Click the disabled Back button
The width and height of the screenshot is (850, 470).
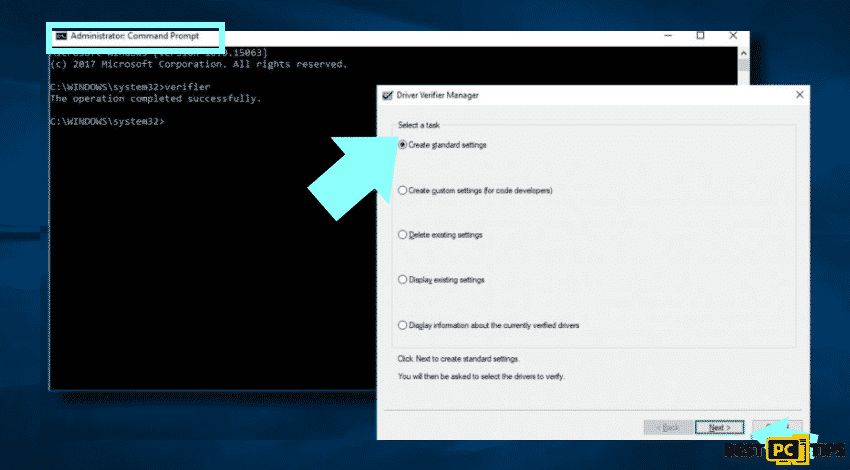[668, 427]
